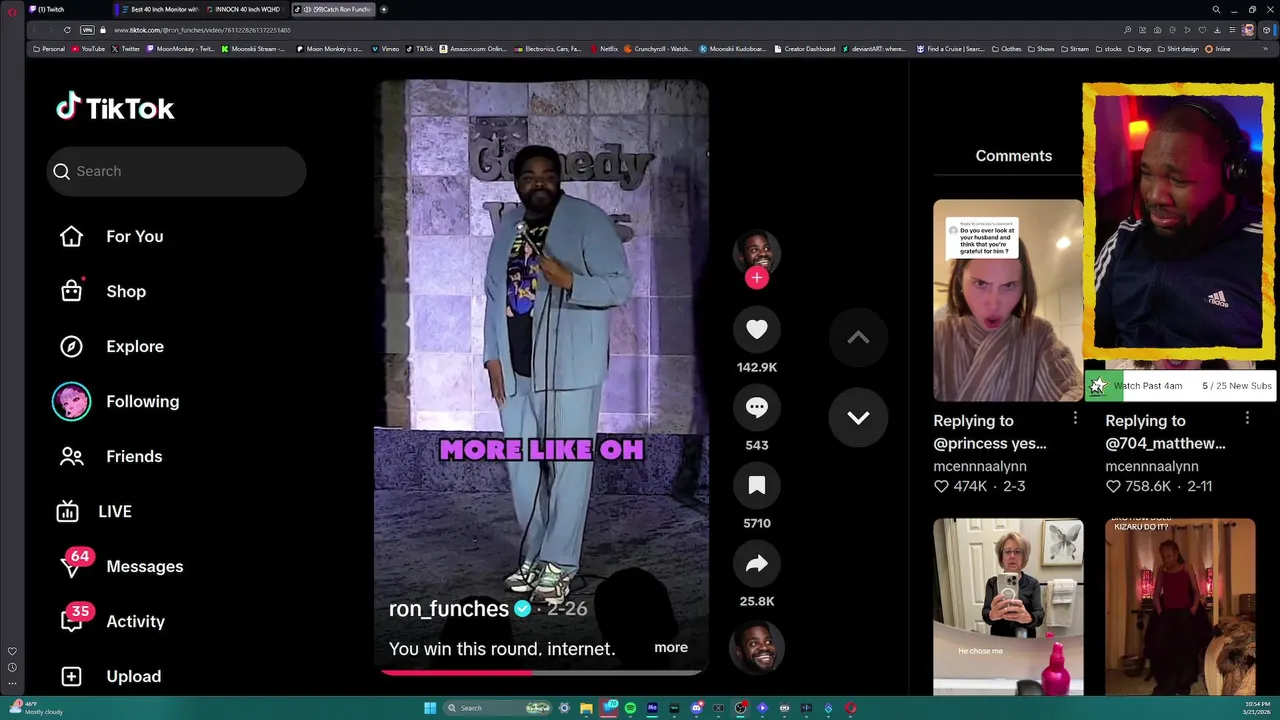1280x720 pixels.
Task: Open Discord from taskbar
Action: tap(696, 708)
